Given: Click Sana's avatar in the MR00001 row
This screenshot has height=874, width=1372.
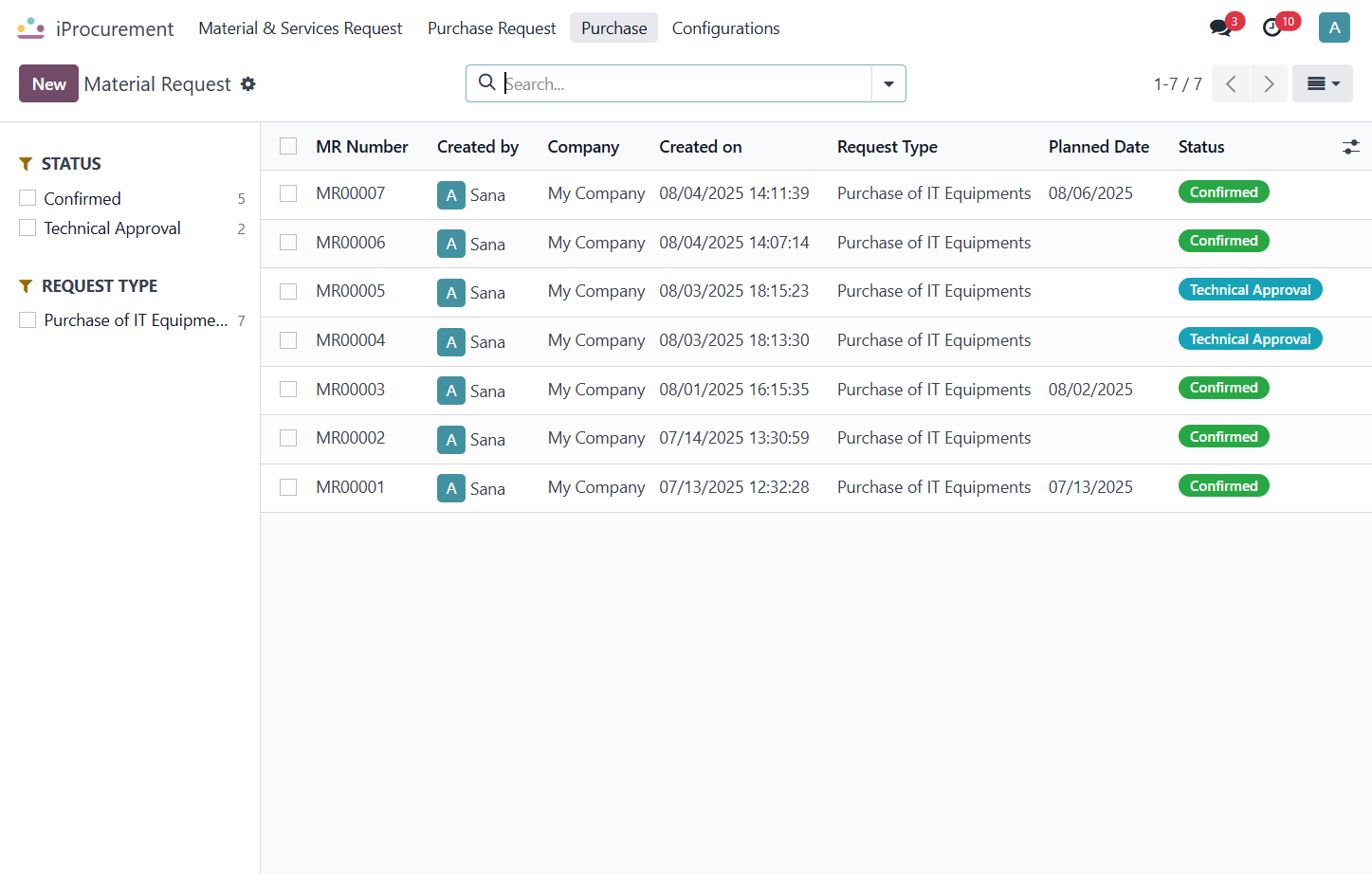Looking at the screenshot, I should [451, 488].
